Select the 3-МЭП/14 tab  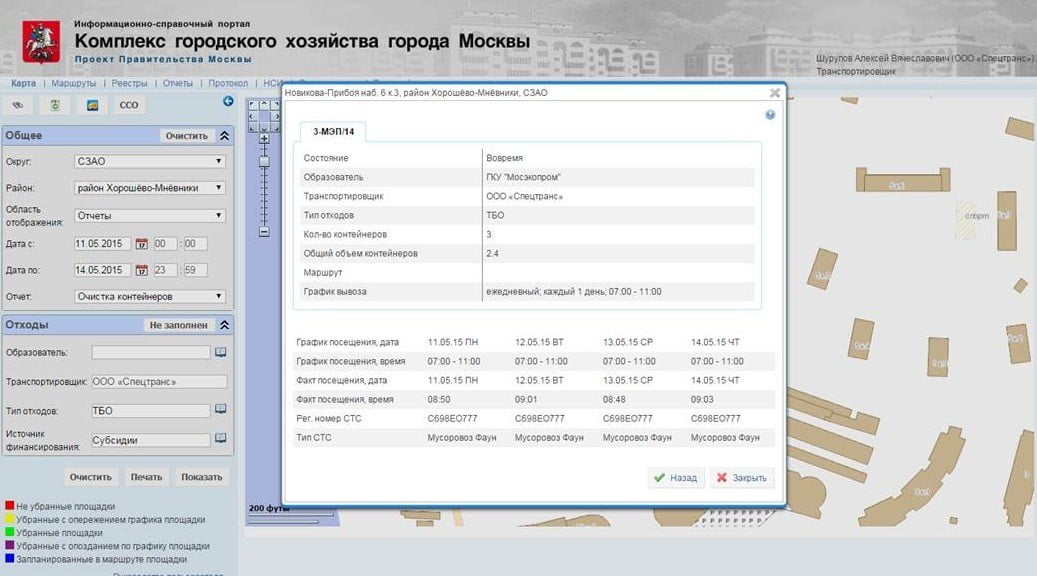[333, 132]
